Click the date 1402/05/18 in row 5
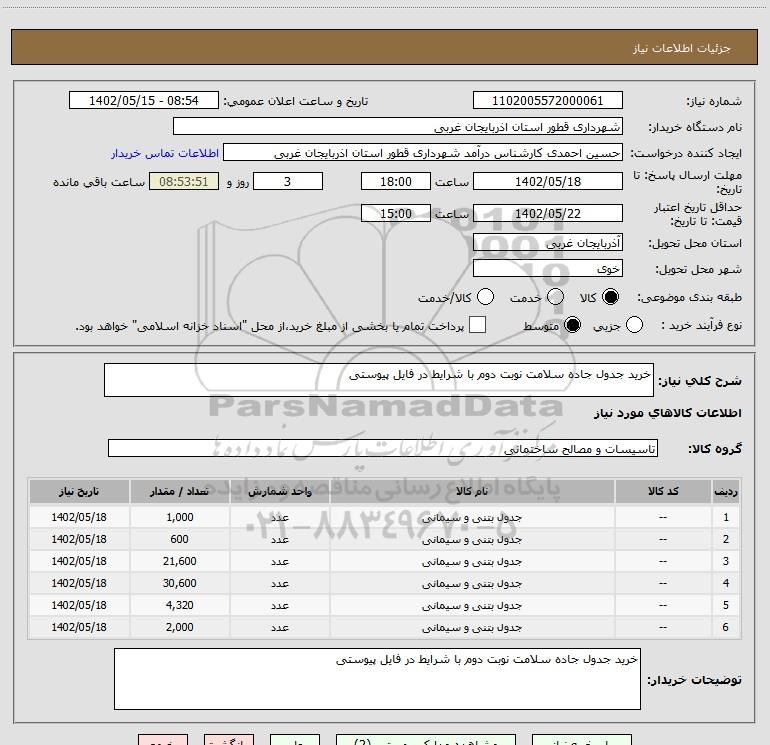 click(79, 605)
